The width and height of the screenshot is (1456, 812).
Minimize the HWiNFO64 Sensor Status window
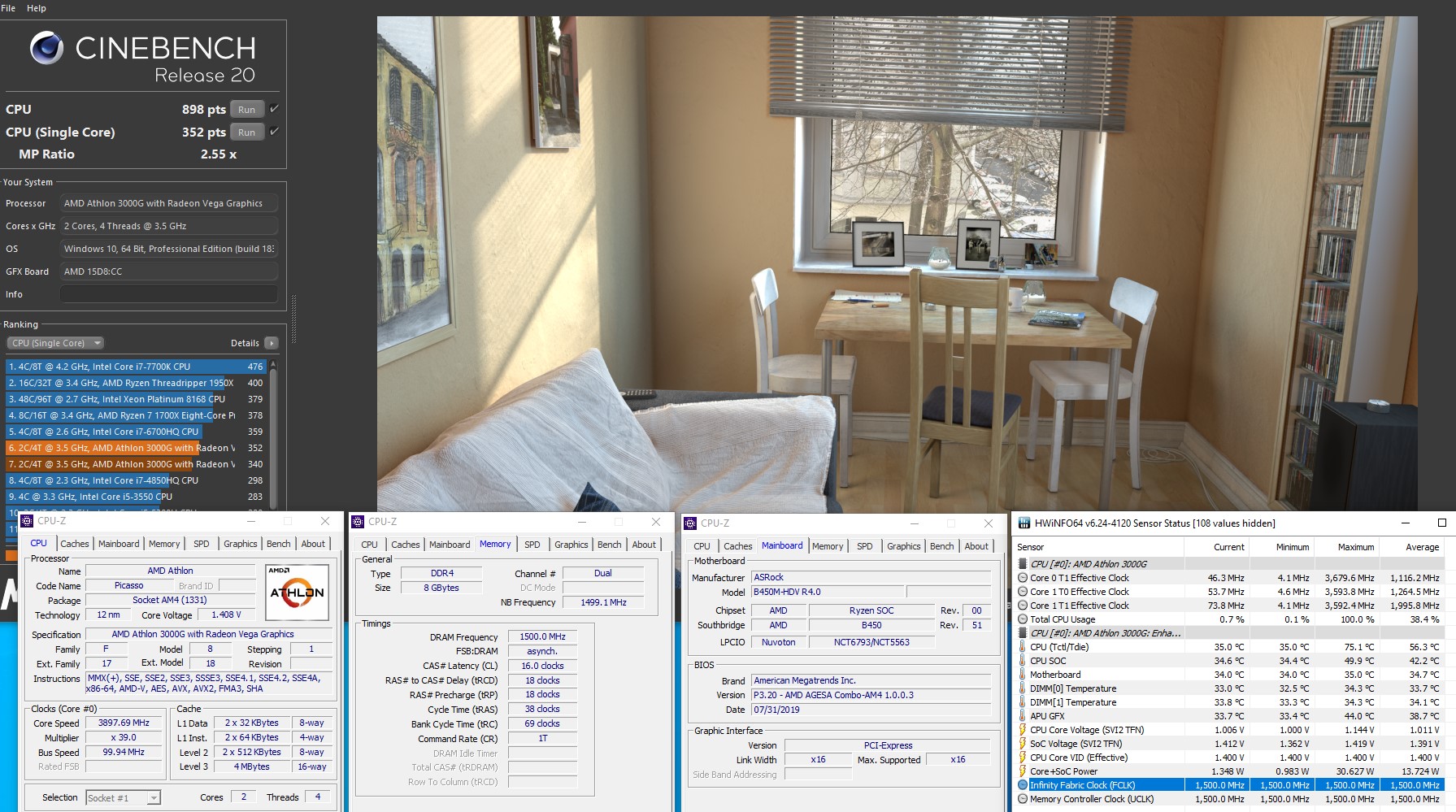pos(1406,523)
